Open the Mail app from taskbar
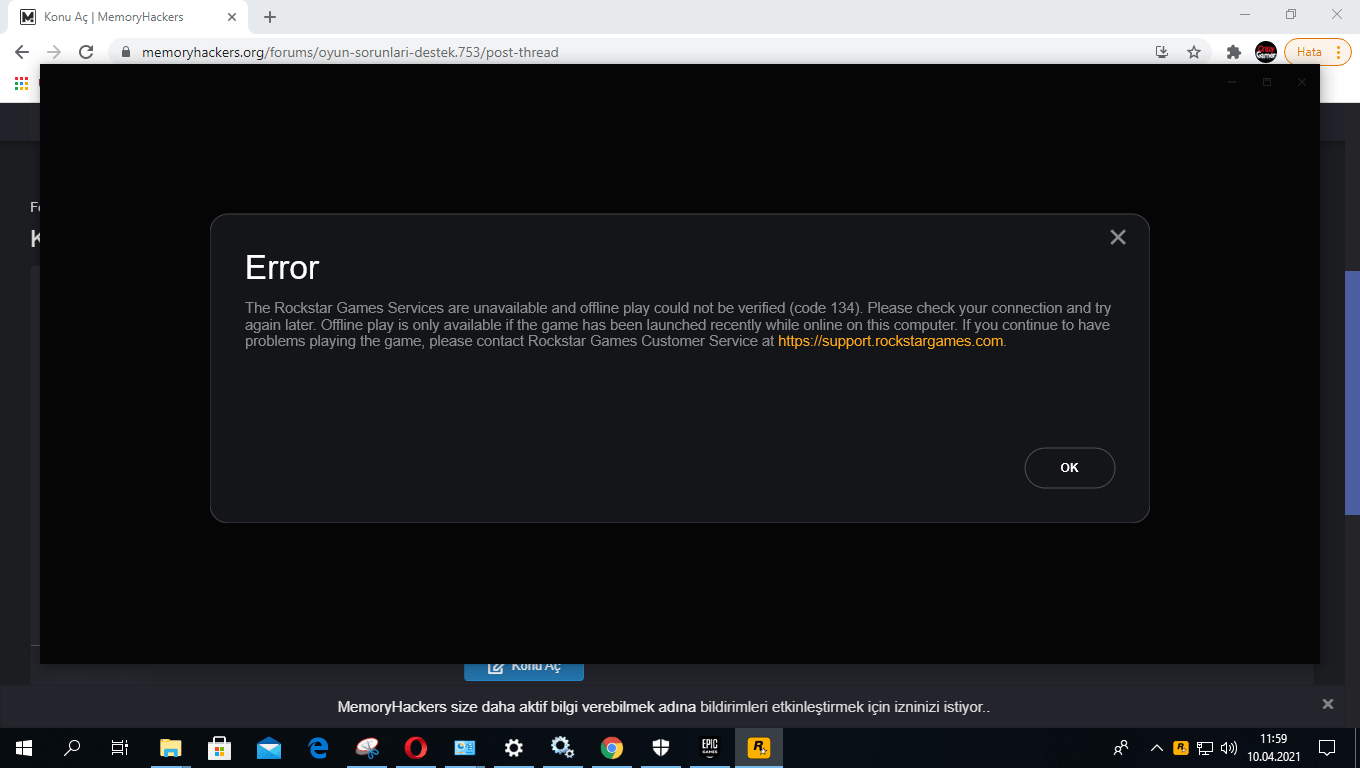Image resolution: width=1360 pixels, height=768 pixels. coord(269,748)
